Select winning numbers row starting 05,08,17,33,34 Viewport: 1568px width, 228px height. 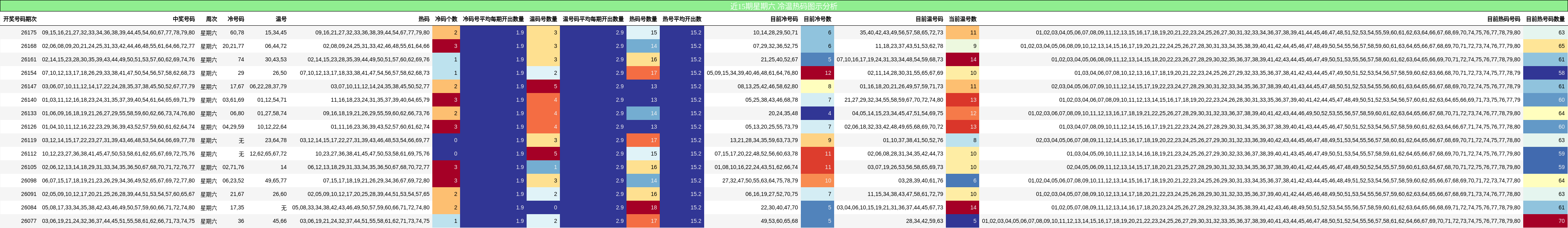click(118, 207)
